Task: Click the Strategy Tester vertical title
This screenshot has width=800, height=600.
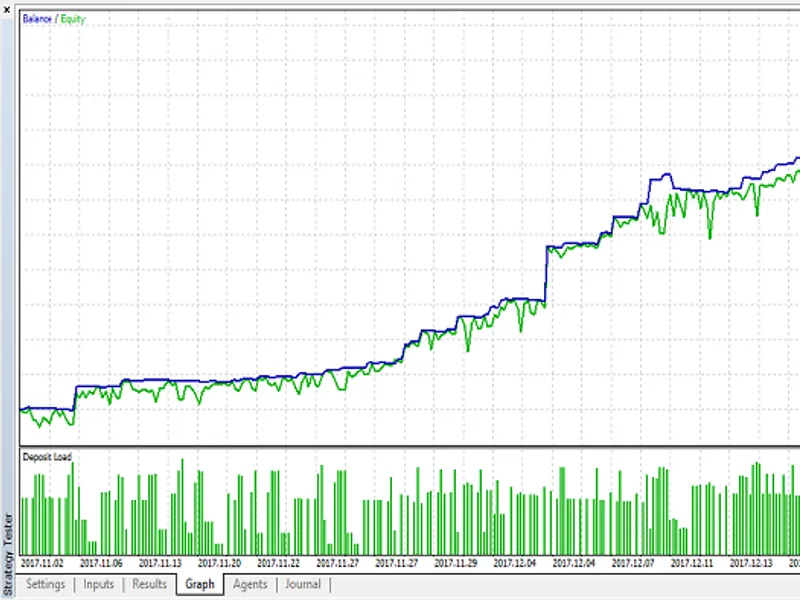Action: point(8,555)
